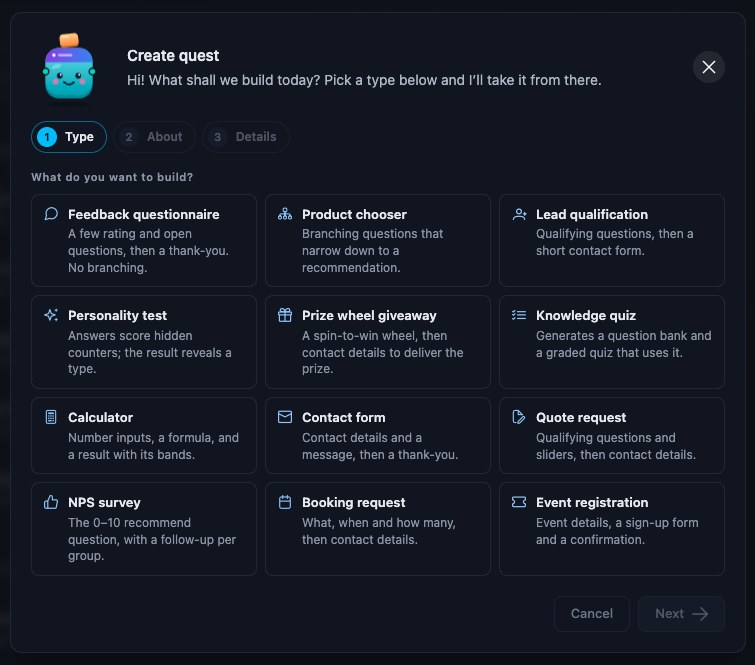Click the Lead qualification person icon
This screenshot has width=755, height=665.
[x=519, y=214]
